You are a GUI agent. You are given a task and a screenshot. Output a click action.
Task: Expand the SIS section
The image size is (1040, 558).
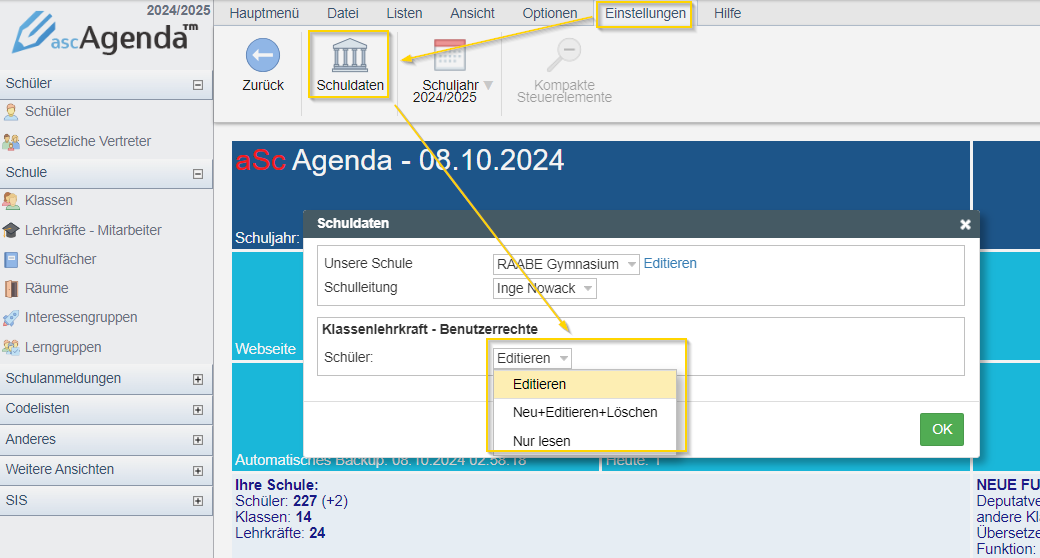pos(198,502)
